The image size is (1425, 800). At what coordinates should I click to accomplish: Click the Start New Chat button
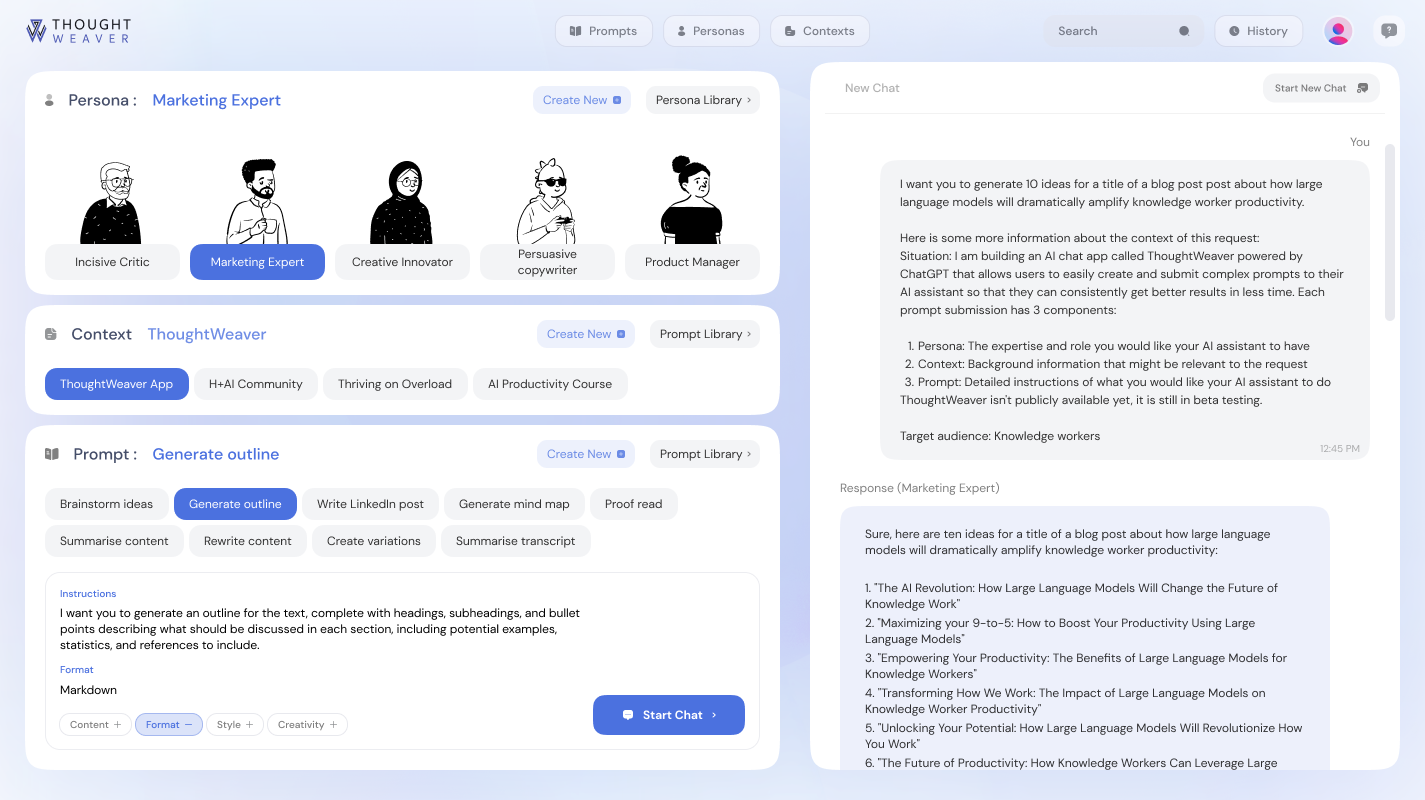(x=1321, y=88)
